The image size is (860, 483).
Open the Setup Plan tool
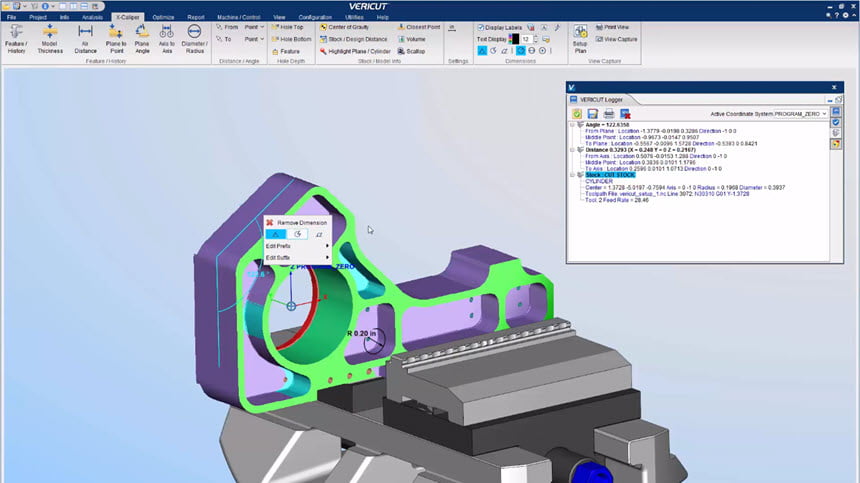tap(580, 39)
